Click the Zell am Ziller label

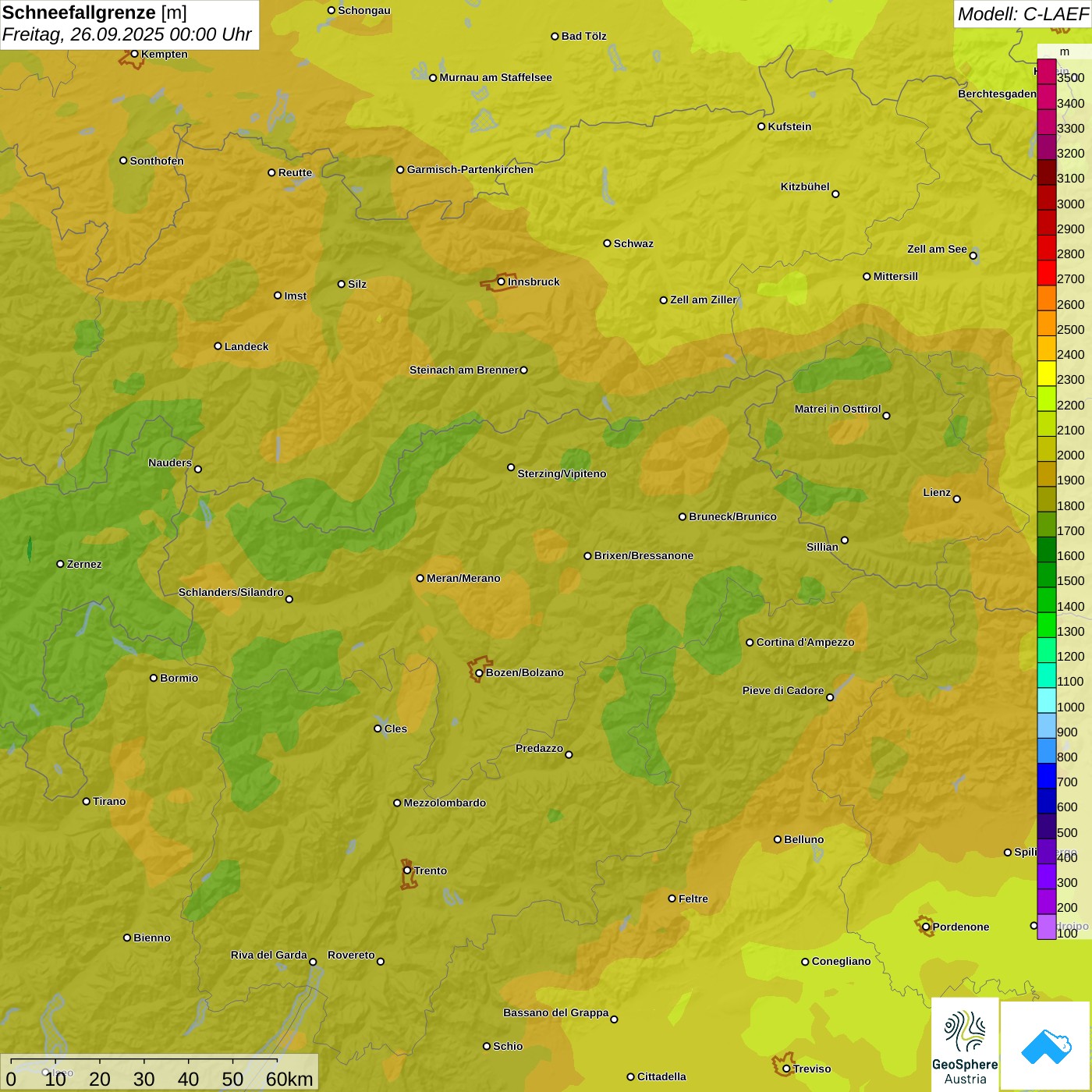click(704, 300)
